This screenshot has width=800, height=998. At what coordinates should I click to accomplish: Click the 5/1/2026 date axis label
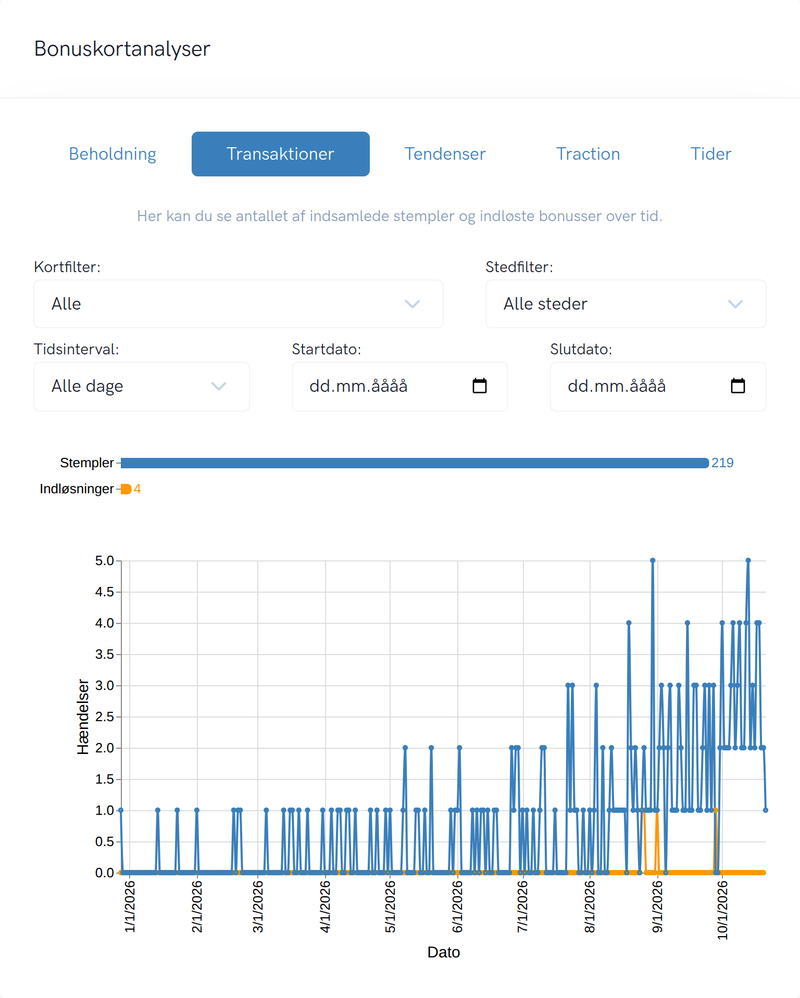[x=390, y=907]
